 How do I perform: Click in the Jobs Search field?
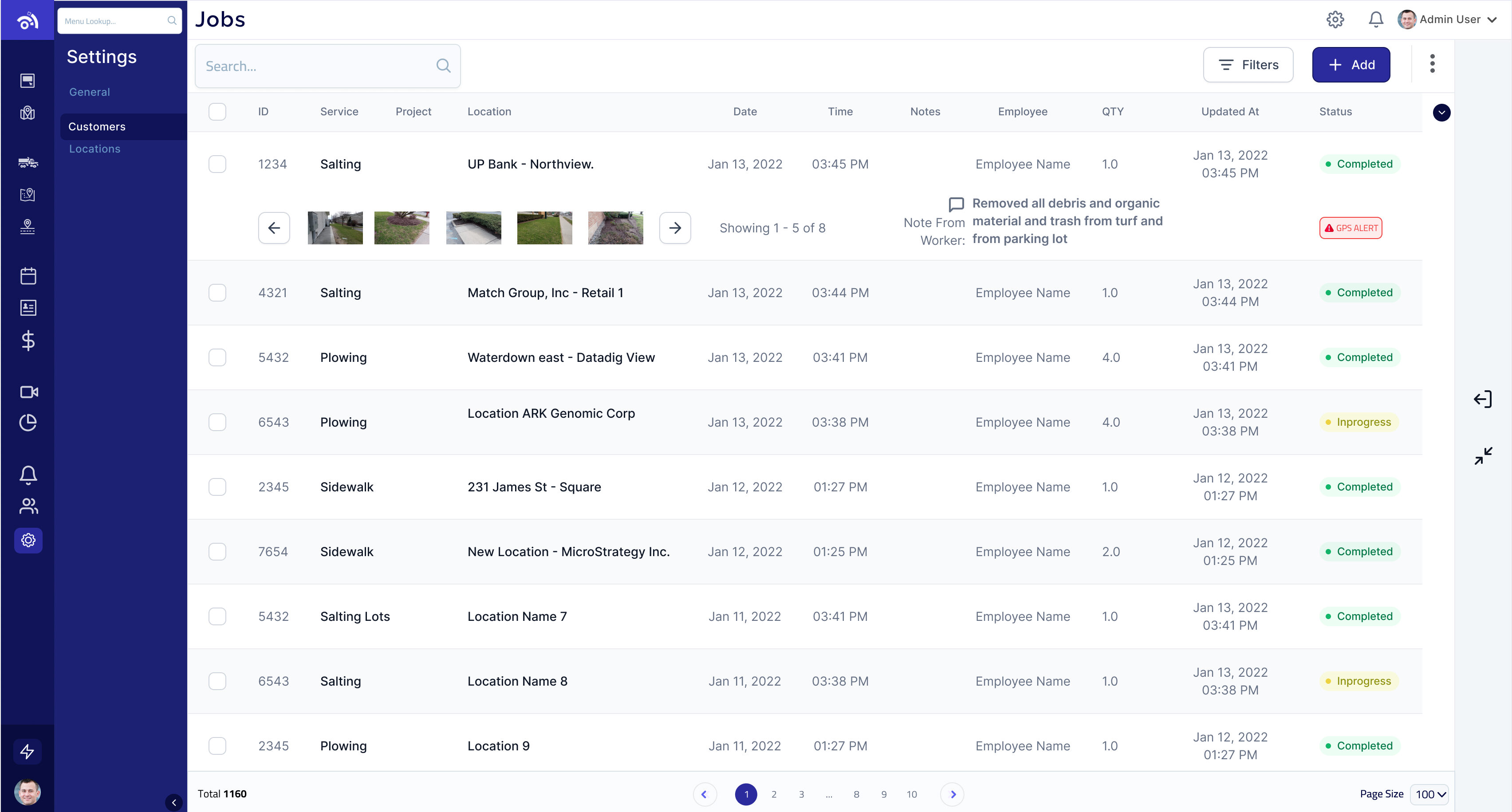tap(327, 66)
